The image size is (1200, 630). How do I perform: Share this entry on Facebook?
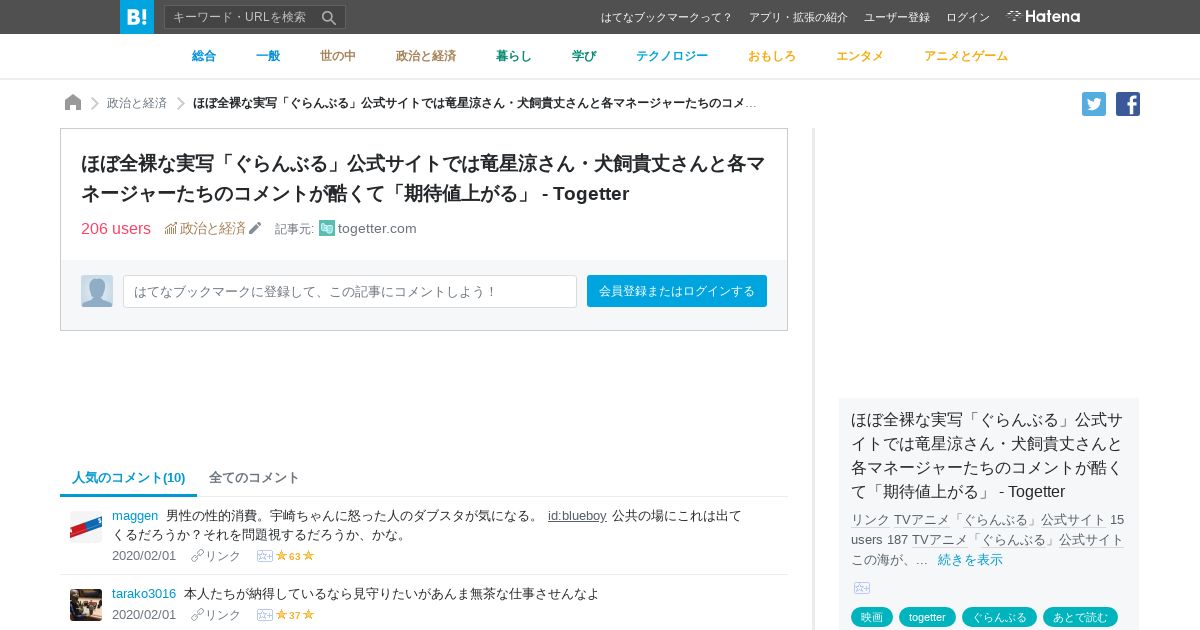(x=1128, y=104)
